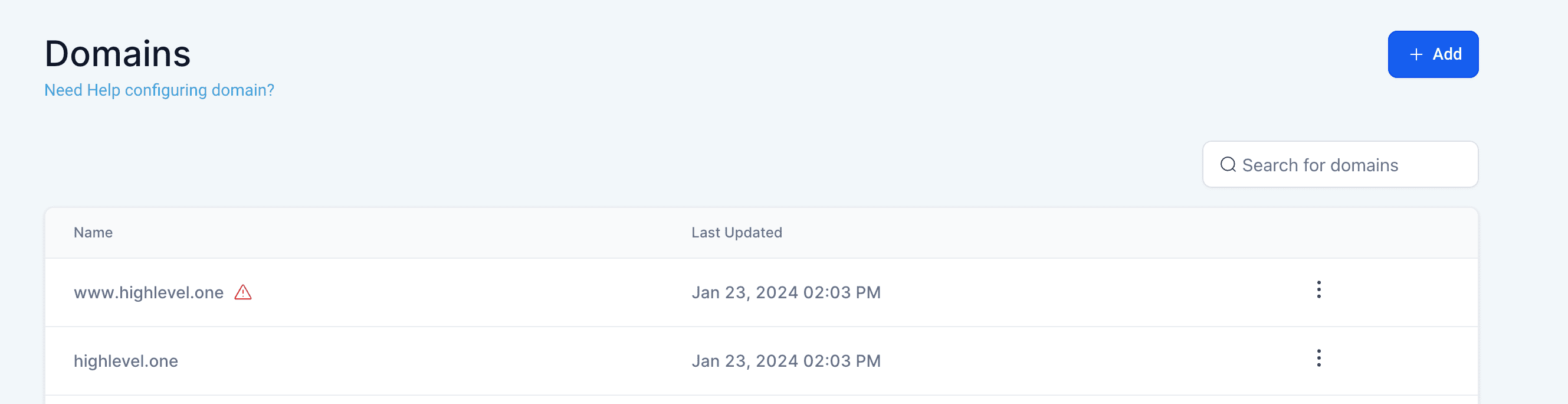Screen dimensions: 1568x404
Task: Click the red warning triangle beside www.highlevel.one
Action: (243, 292)
